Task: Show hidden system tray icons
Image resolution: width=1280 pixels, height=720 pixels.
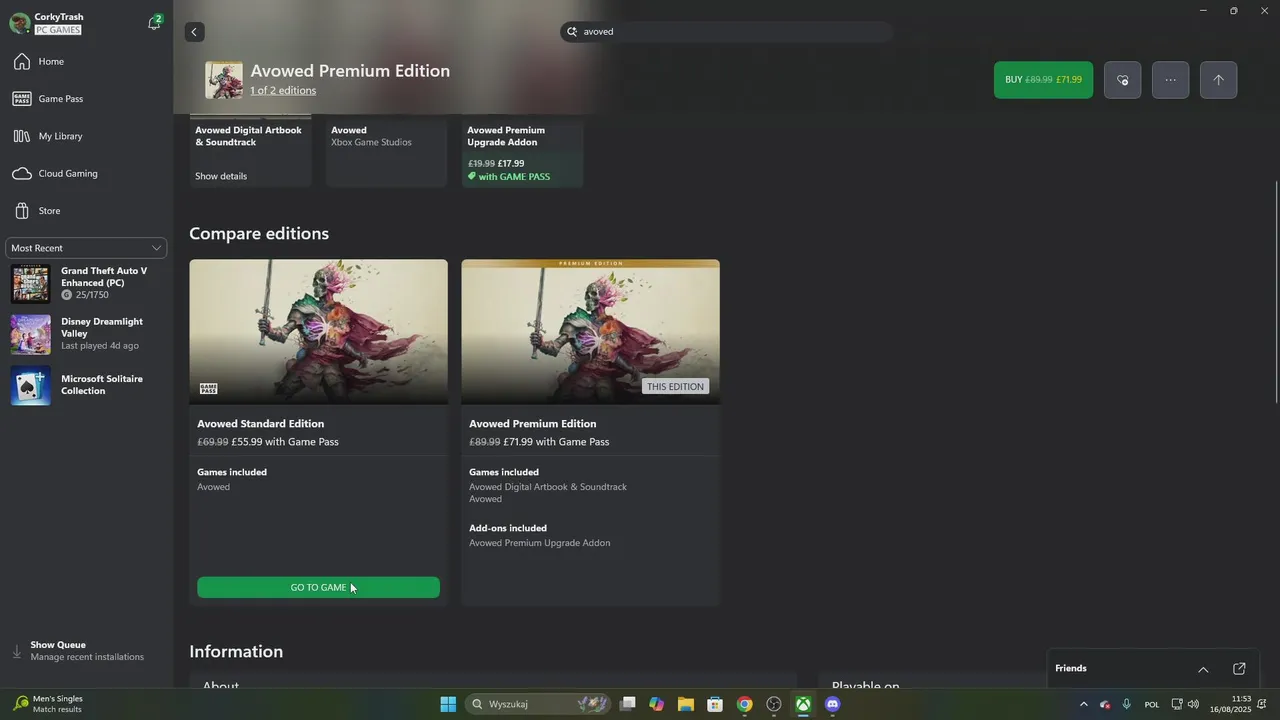Action: pos(1083,704)
